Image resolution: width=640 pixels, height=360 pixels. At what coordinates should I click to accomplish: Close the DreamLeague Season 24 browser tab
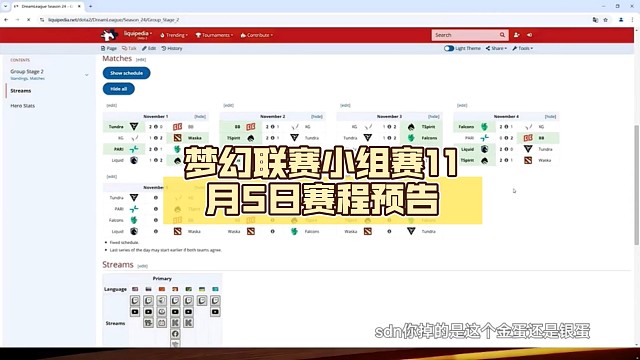pos(79,6)
